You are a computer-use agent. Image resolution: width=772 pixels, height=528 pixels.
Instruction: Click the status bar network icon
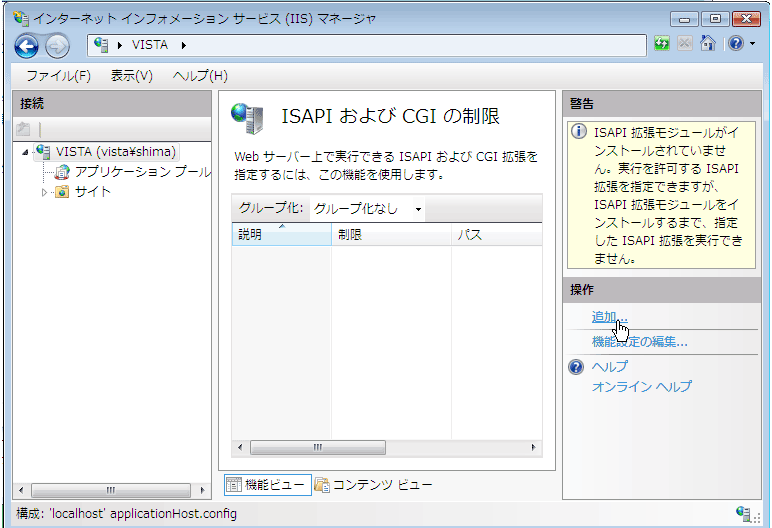[x=743, y=513]
